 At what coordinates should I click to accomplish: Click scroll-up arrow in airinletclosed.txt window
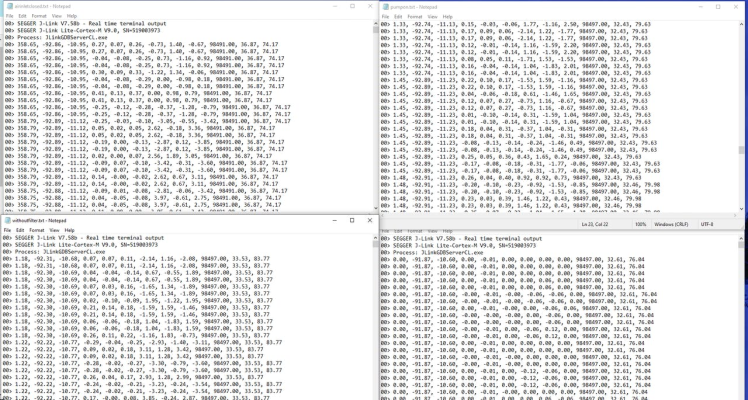coord(376,23)
